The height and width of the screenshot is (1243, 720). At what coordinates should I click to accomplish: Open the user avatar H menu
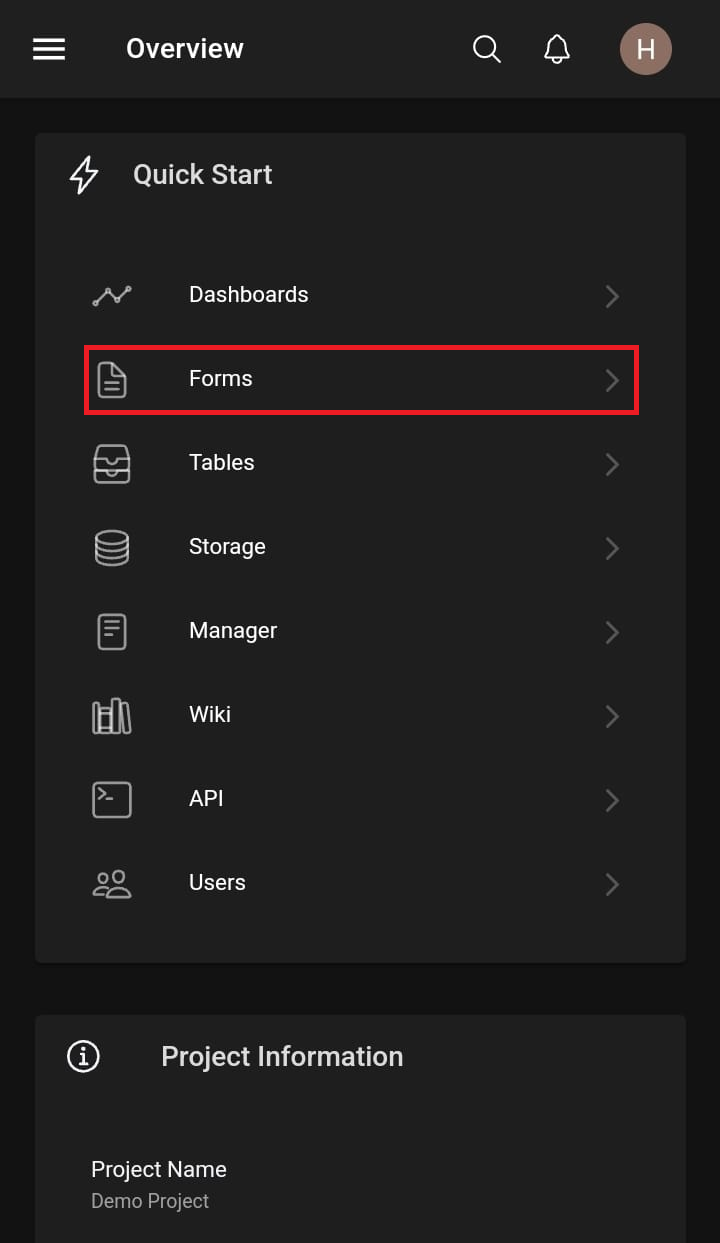point(645,49)
